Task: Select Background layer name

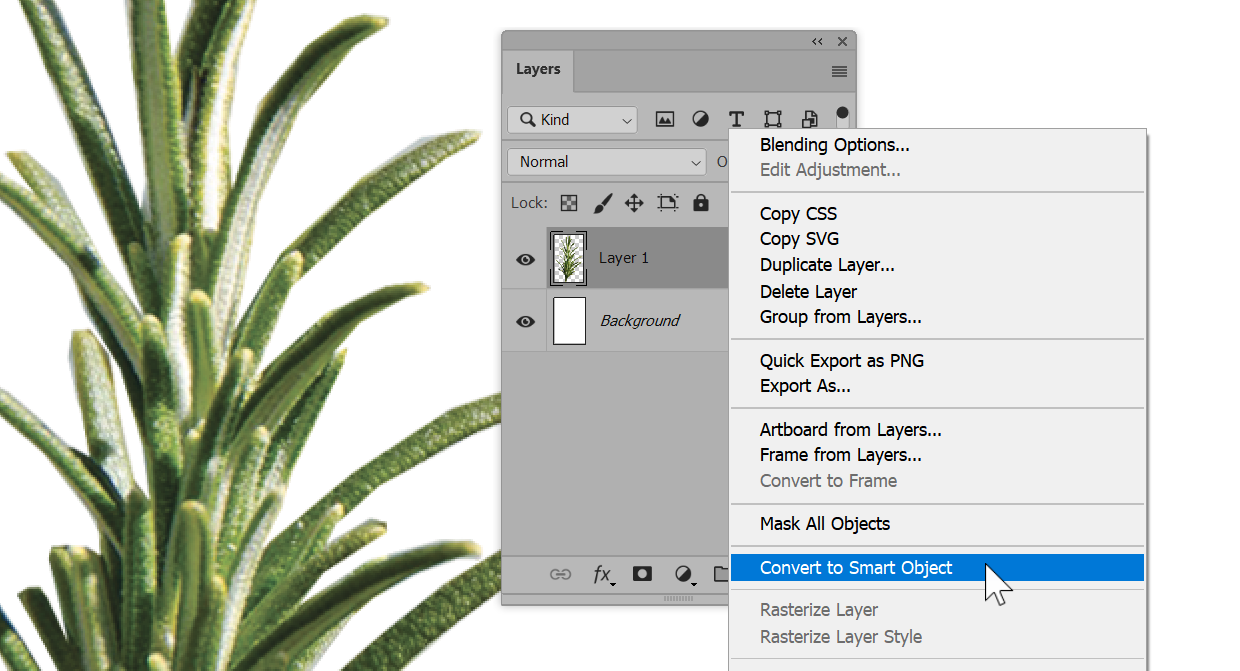Action: [640, 321]
